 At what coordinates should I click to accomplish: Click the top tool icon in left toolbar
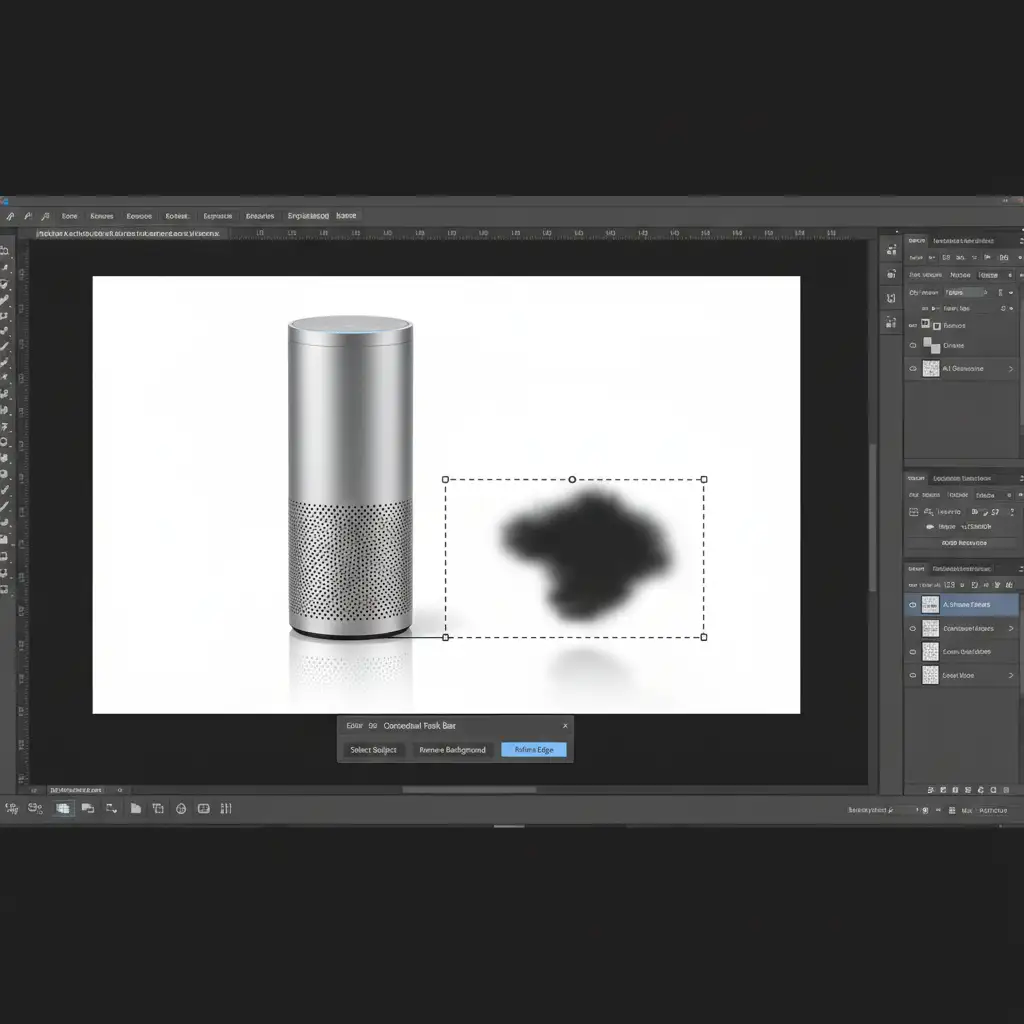coord(5,251)
